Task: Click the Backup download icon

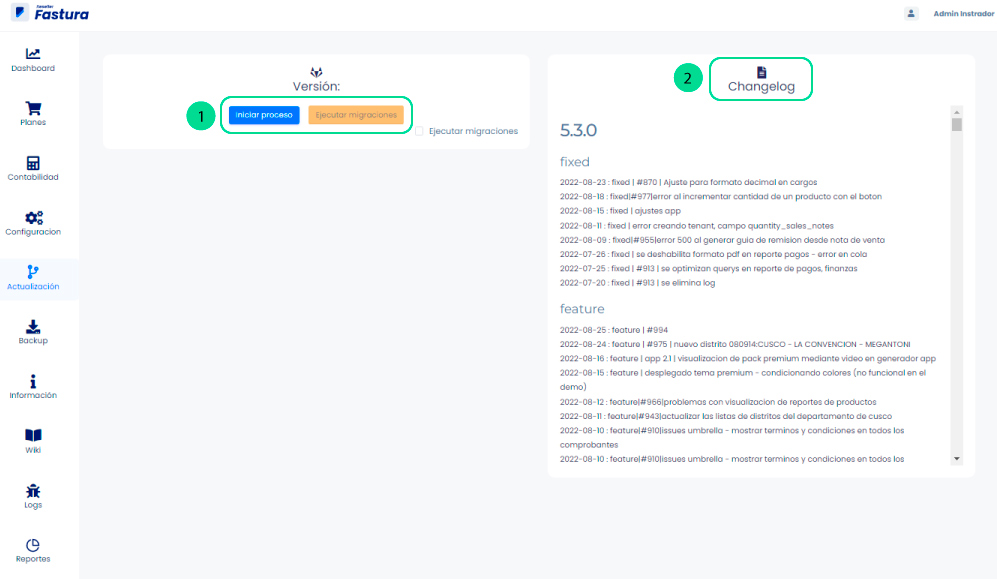Action: tap(33, 326)
